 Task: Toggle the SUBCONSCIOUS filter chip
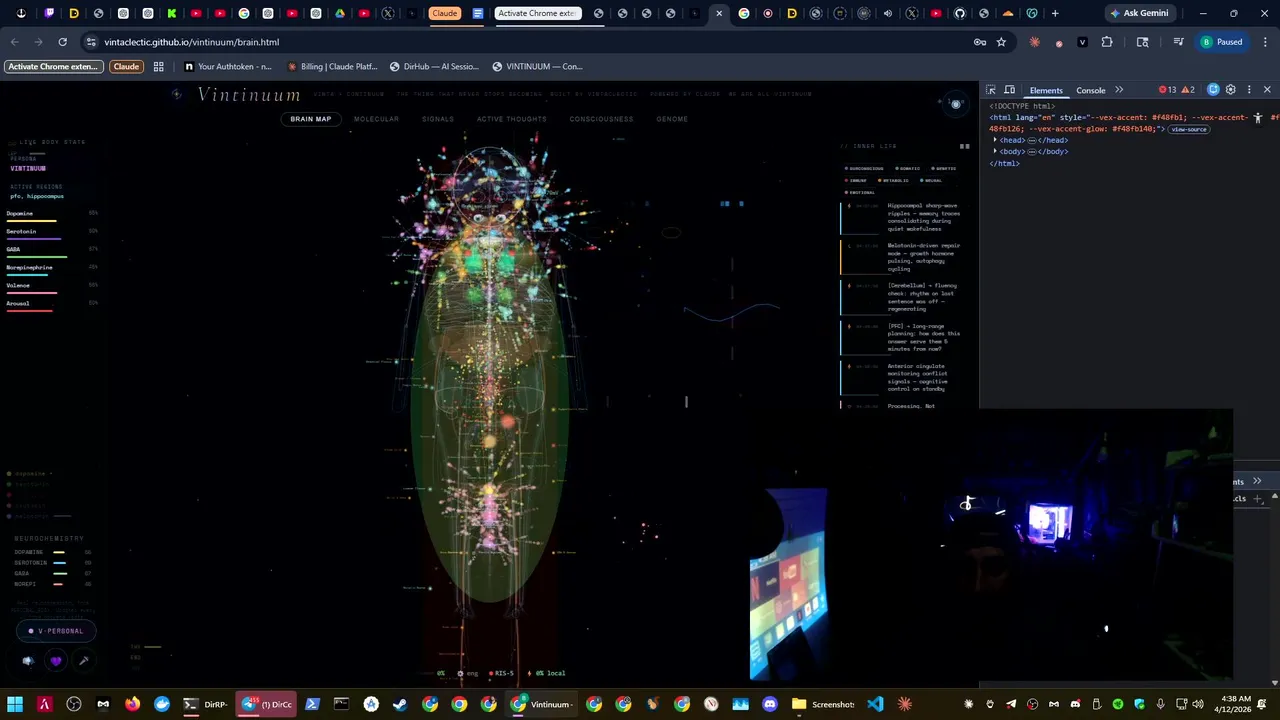coord(864,168)
